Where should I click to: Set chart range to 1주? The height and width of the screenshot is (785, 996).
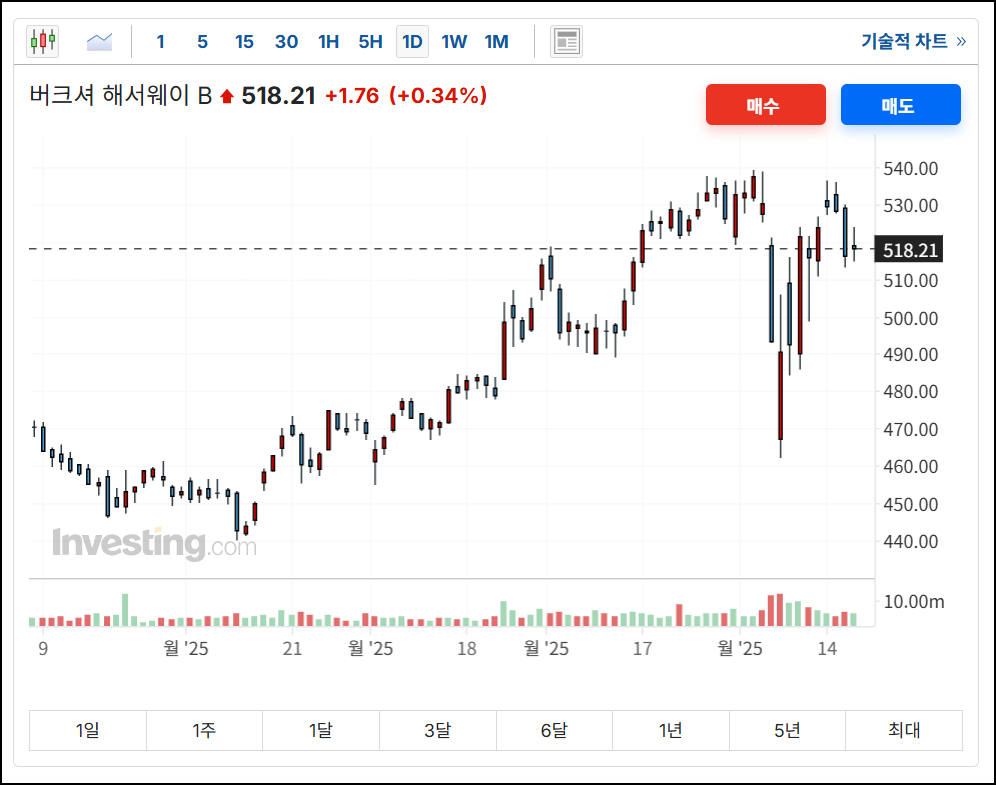pyautogui.click(x=205, y=730)
